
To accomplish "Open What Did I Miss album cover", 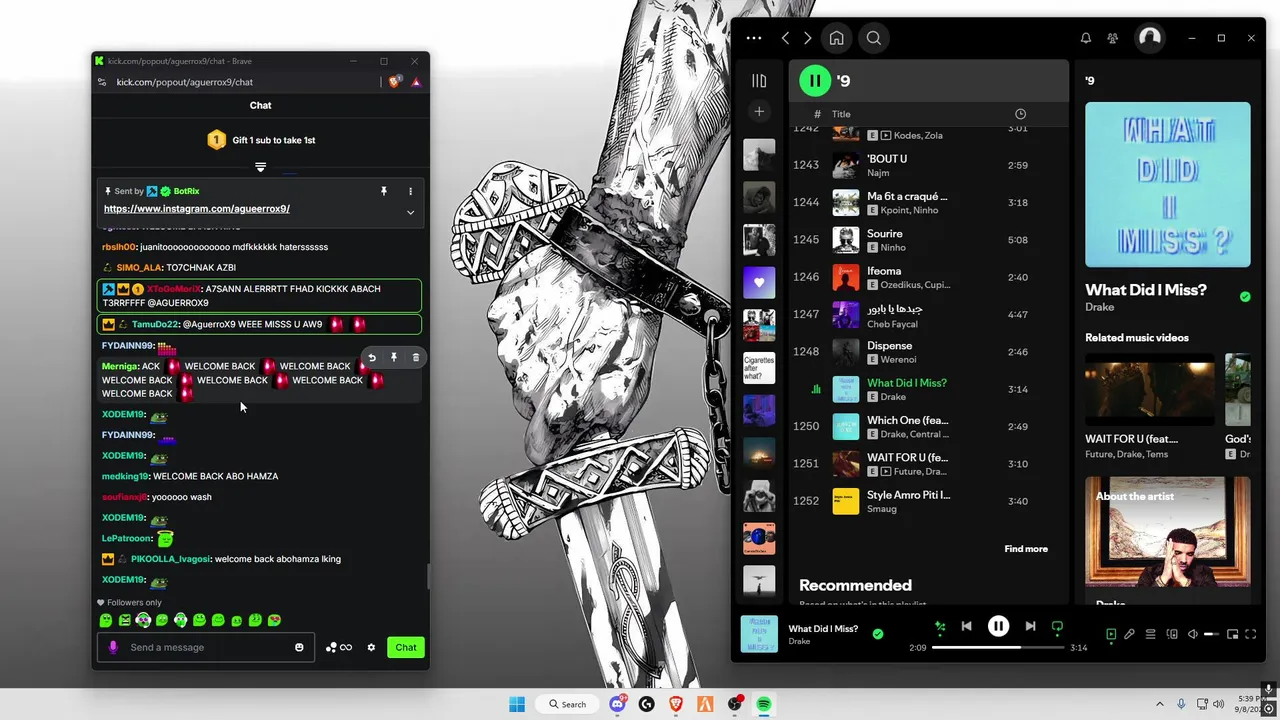I will pyautogui.click(x=1167, y=184).
